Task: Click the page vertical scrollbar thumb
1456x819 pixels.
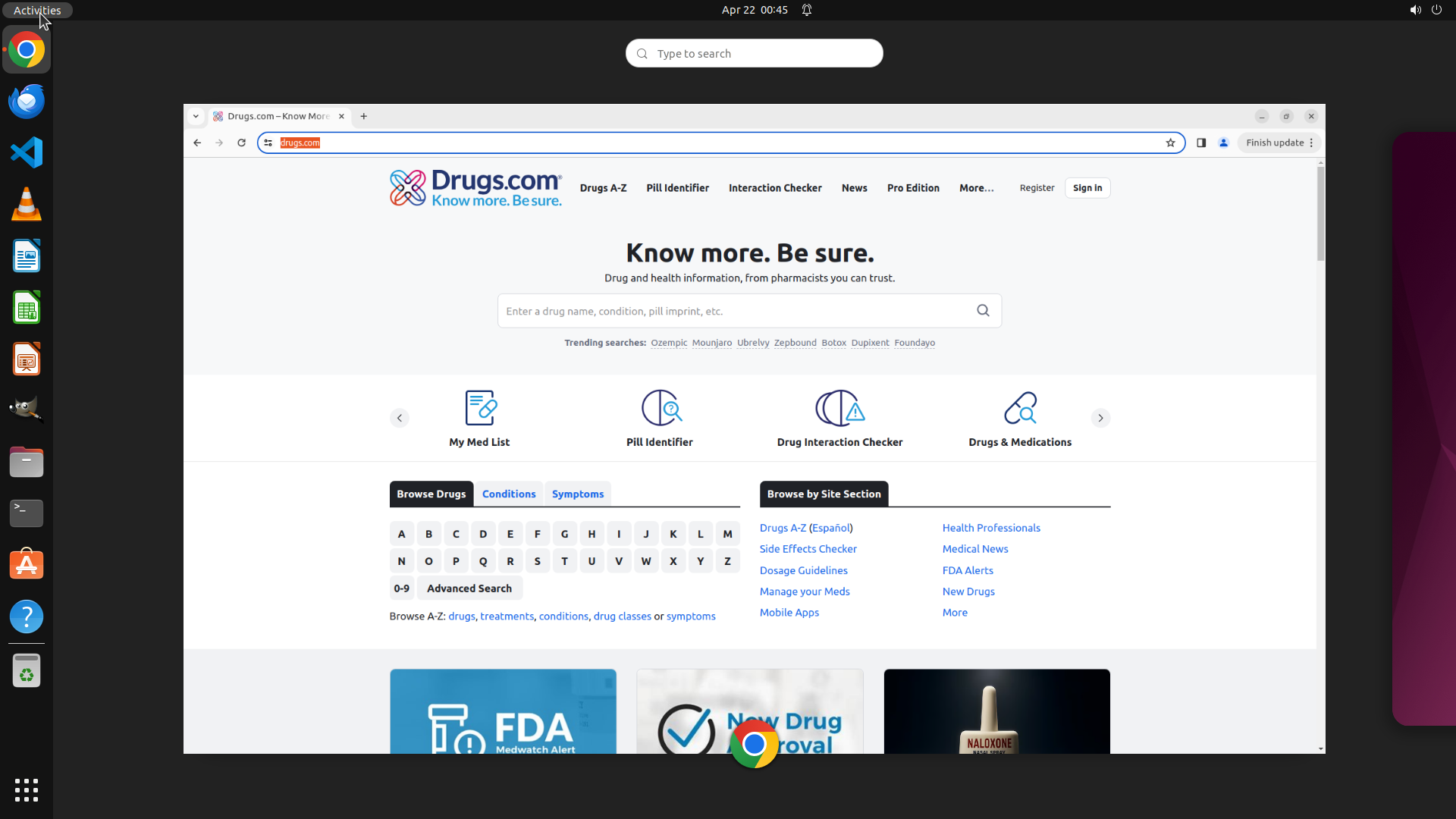Action: pos(1320,212)
